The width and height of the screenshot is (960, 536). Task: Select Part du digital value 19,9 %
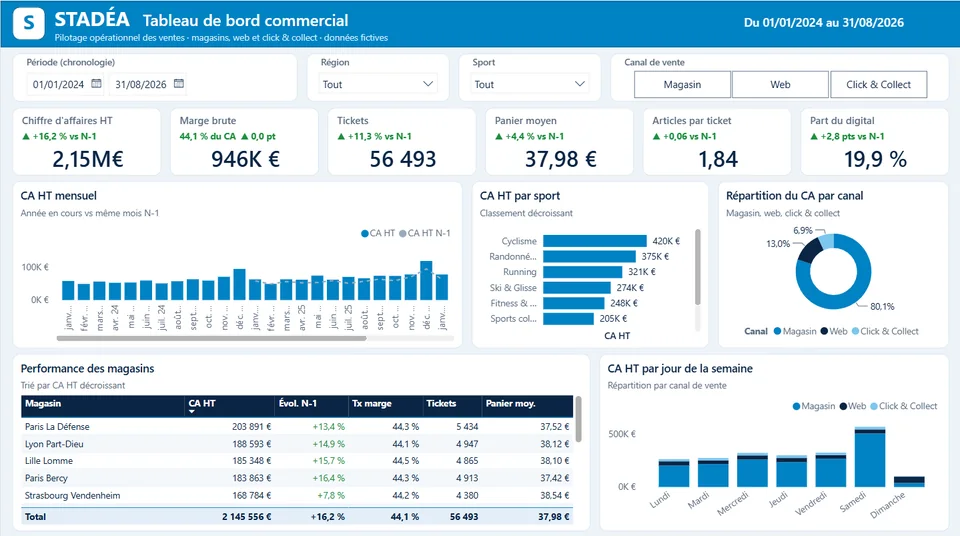[876, 159]
